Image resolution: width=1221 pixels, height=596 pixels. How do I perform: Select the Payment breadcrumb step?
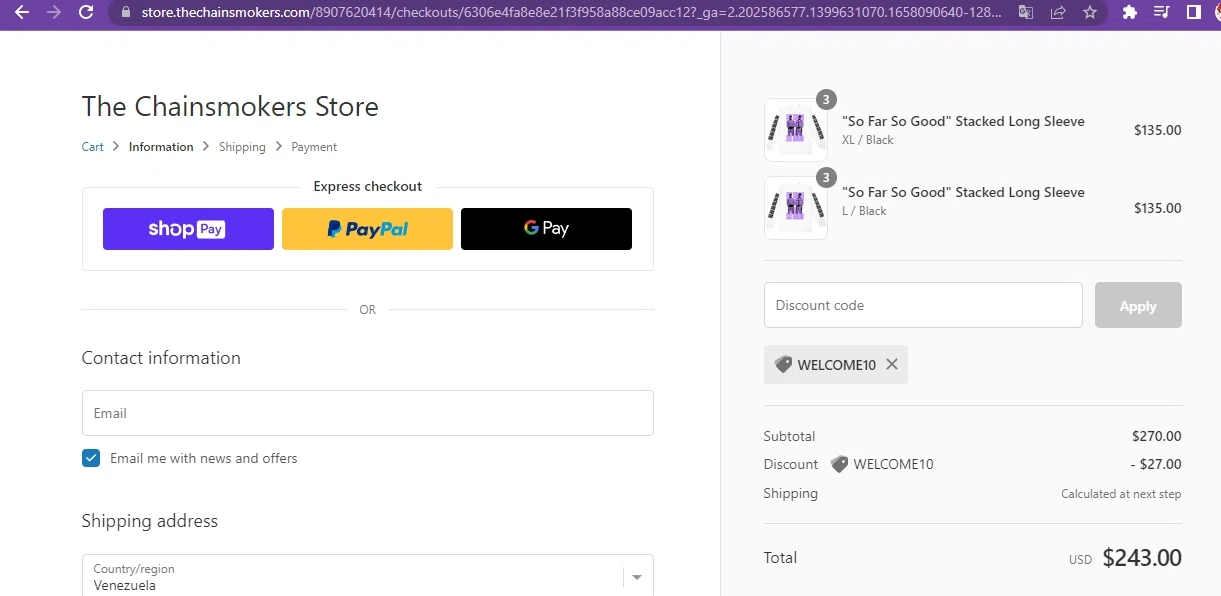point(314,147)
